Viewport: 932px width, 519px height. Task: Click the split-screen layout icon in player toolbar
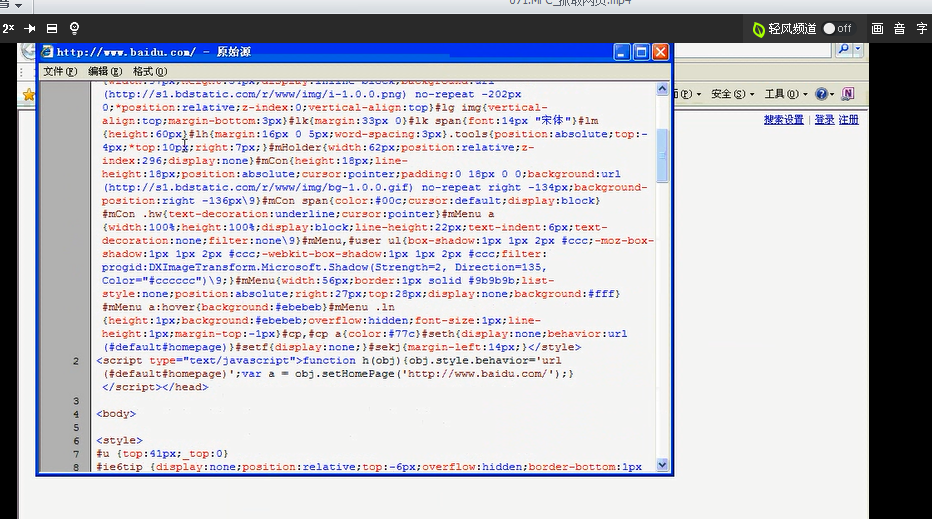pos(52,28)
